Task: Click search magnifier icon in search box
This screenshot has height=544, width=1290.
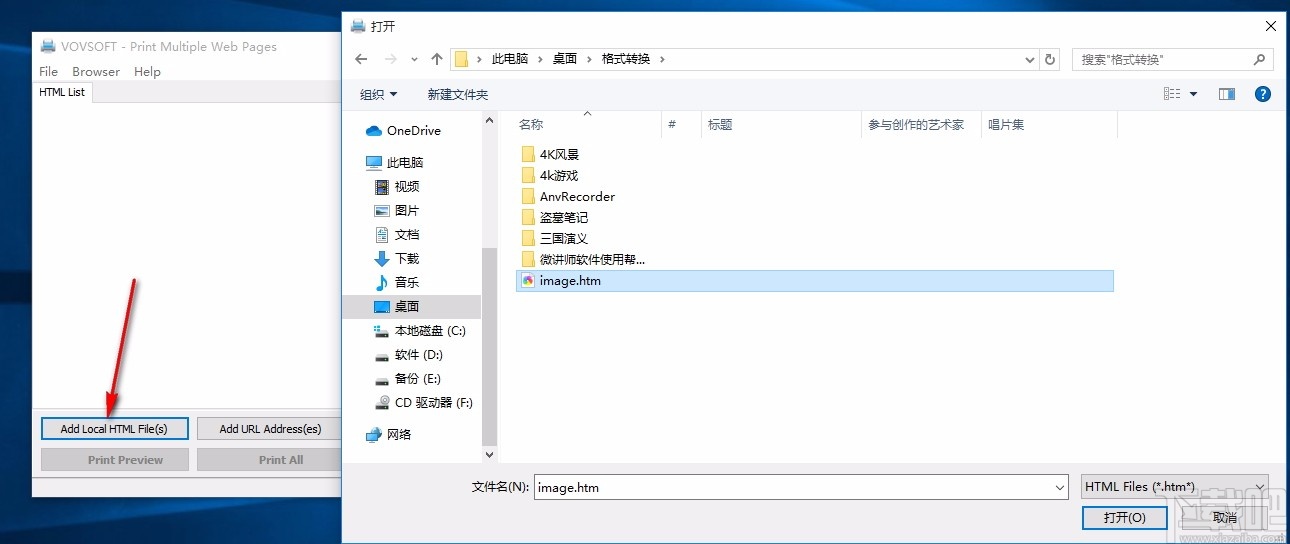Action: pos(1261,59)
